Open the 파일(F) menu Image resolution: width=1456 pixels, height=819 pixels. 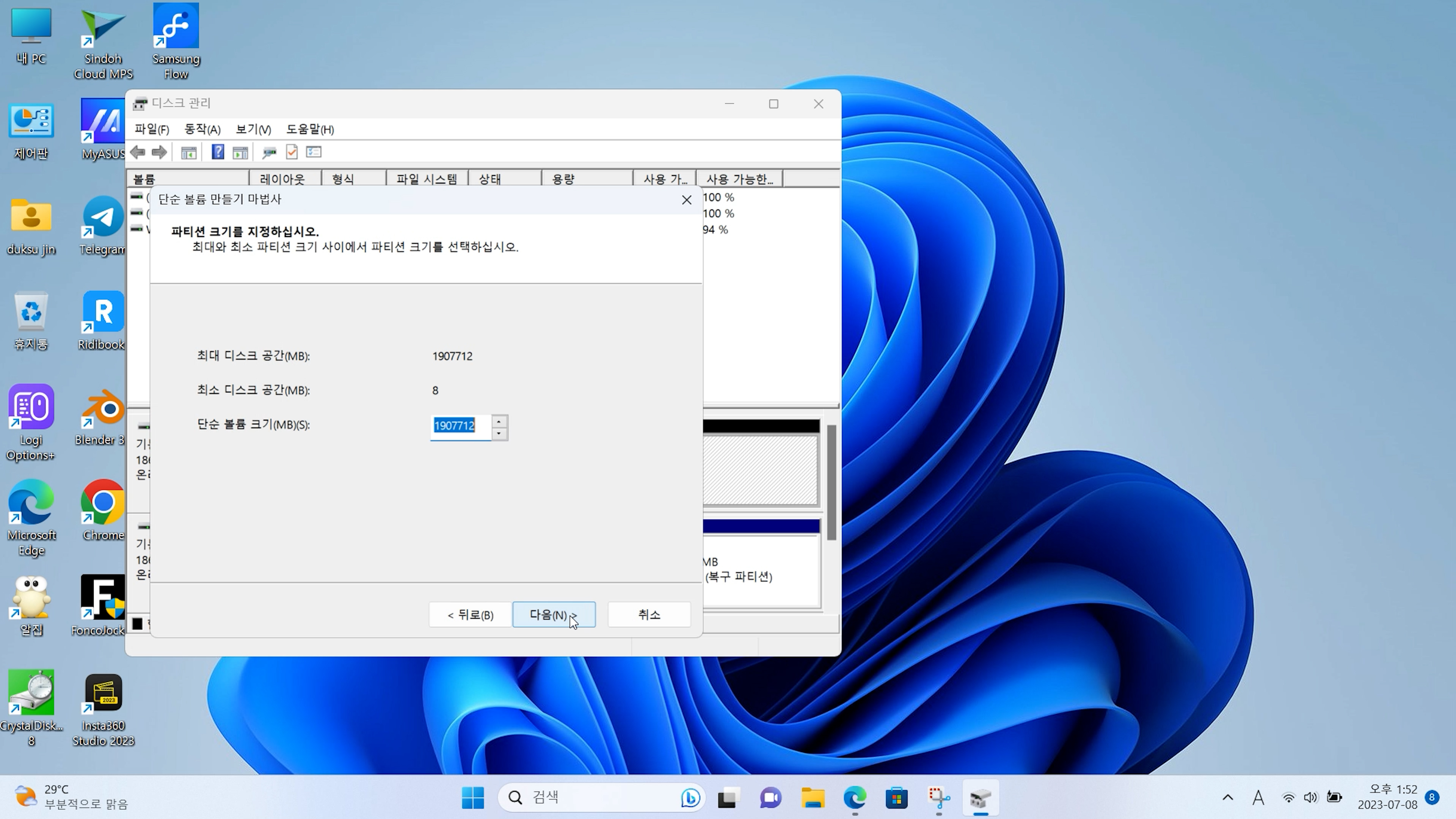152,129
